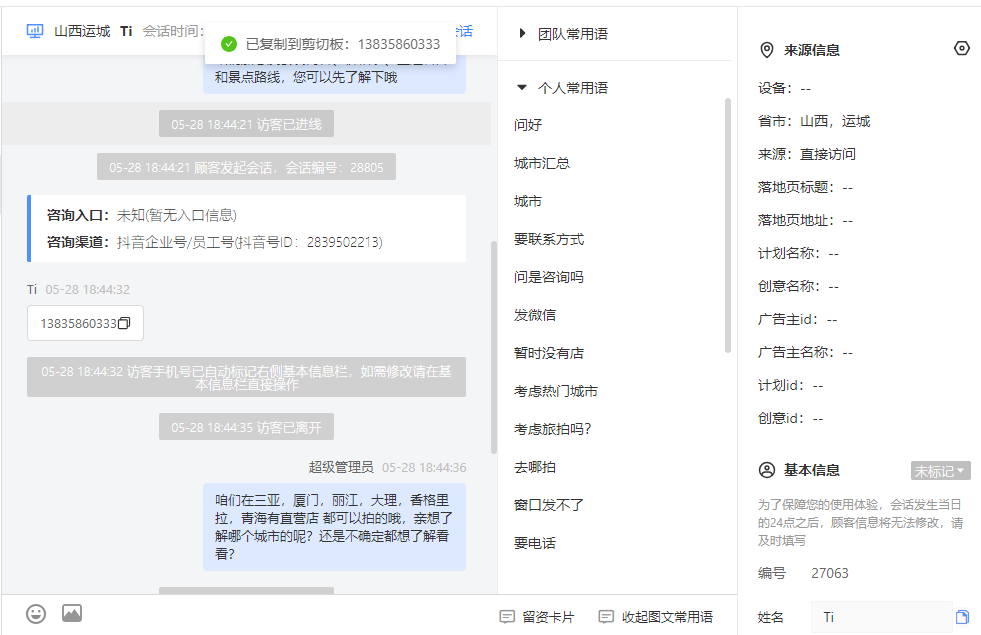Image resolution: width=981 pixels, height=635 pixels.
Task: Click the 咨询渠道 抖音企业号 info line
Action: (215, 242)
